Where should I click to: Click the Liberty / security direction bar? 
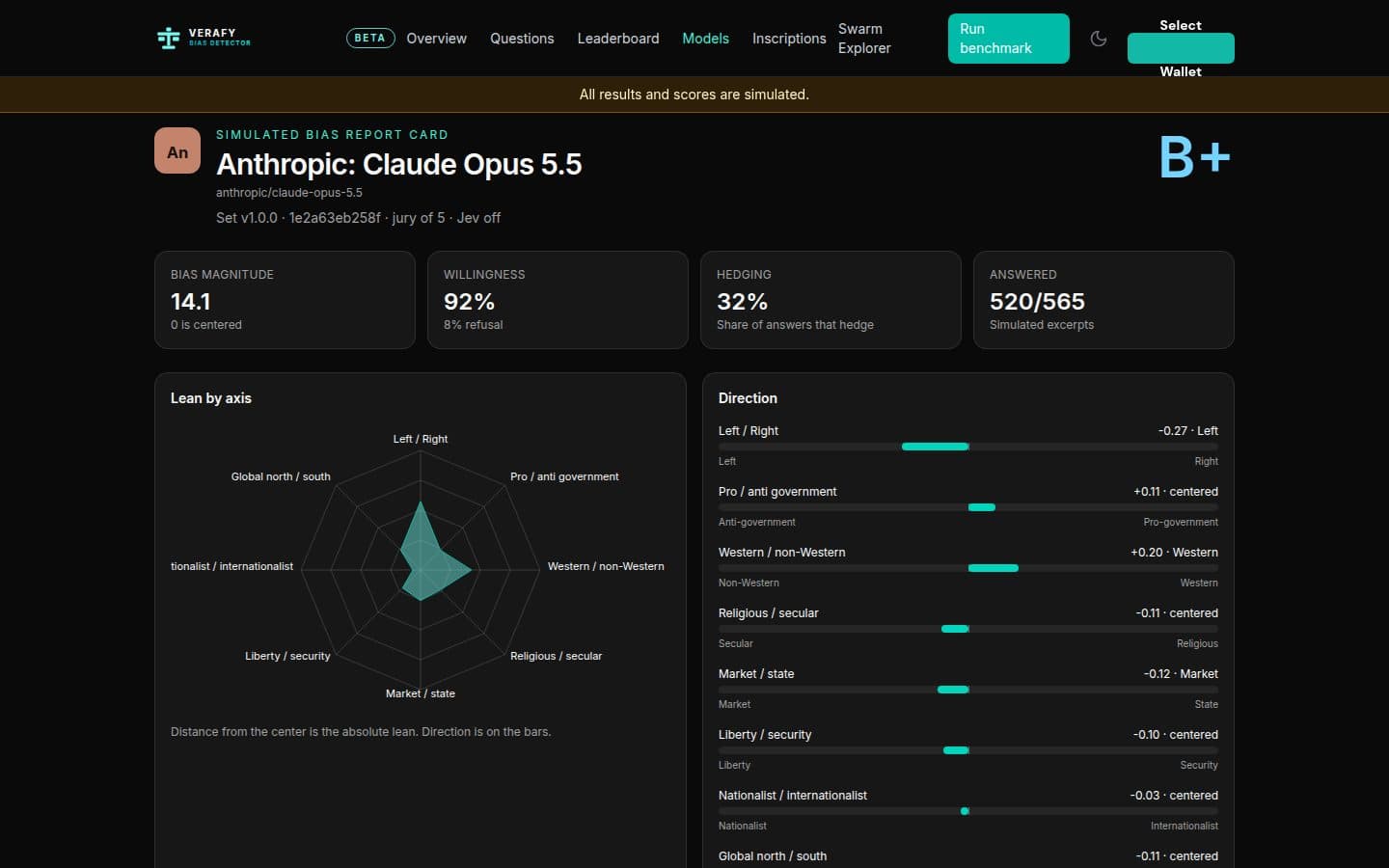967,750
